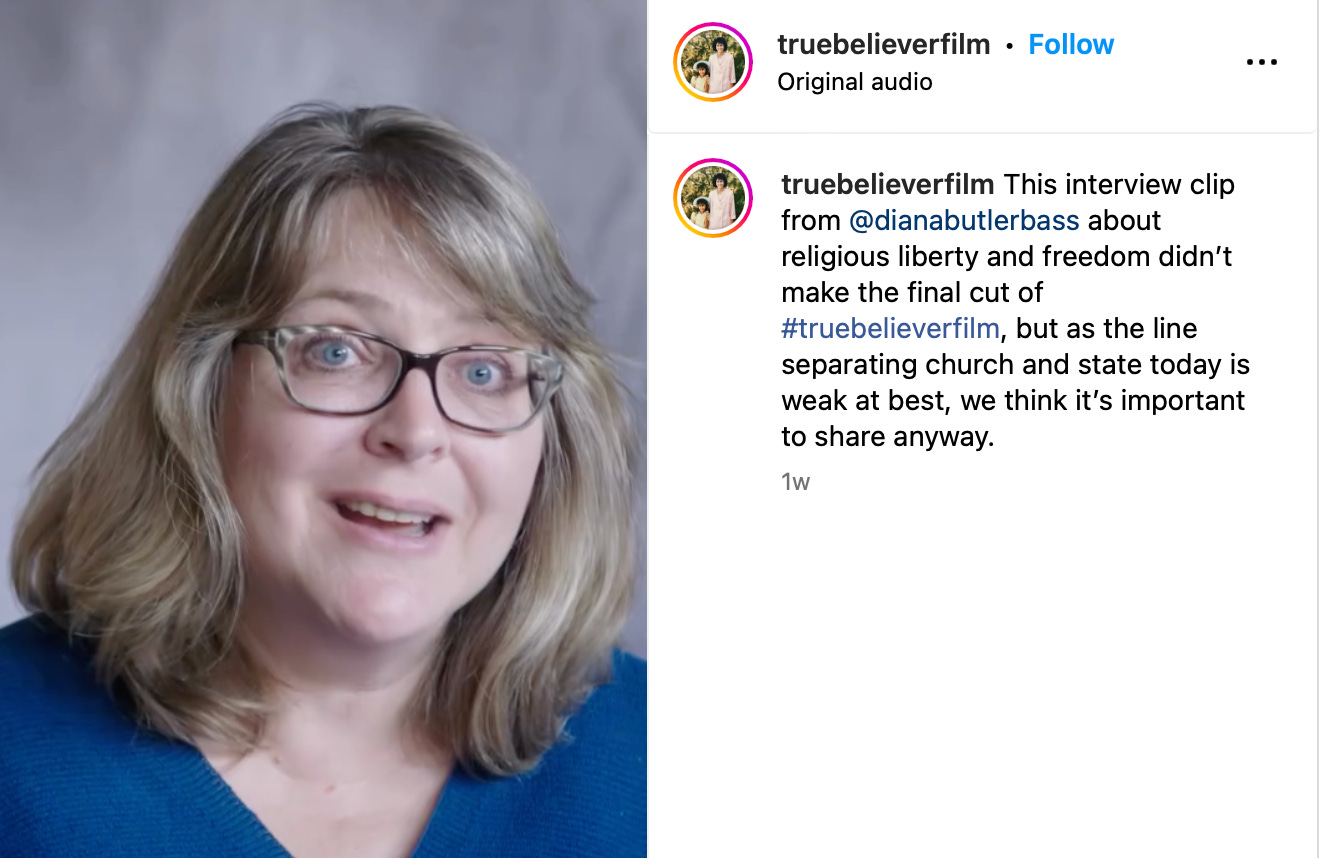Open the story ring avatar in post header
Viewport: 1320px width, 858px height.
pyautogui.click(x=713, y=61)
